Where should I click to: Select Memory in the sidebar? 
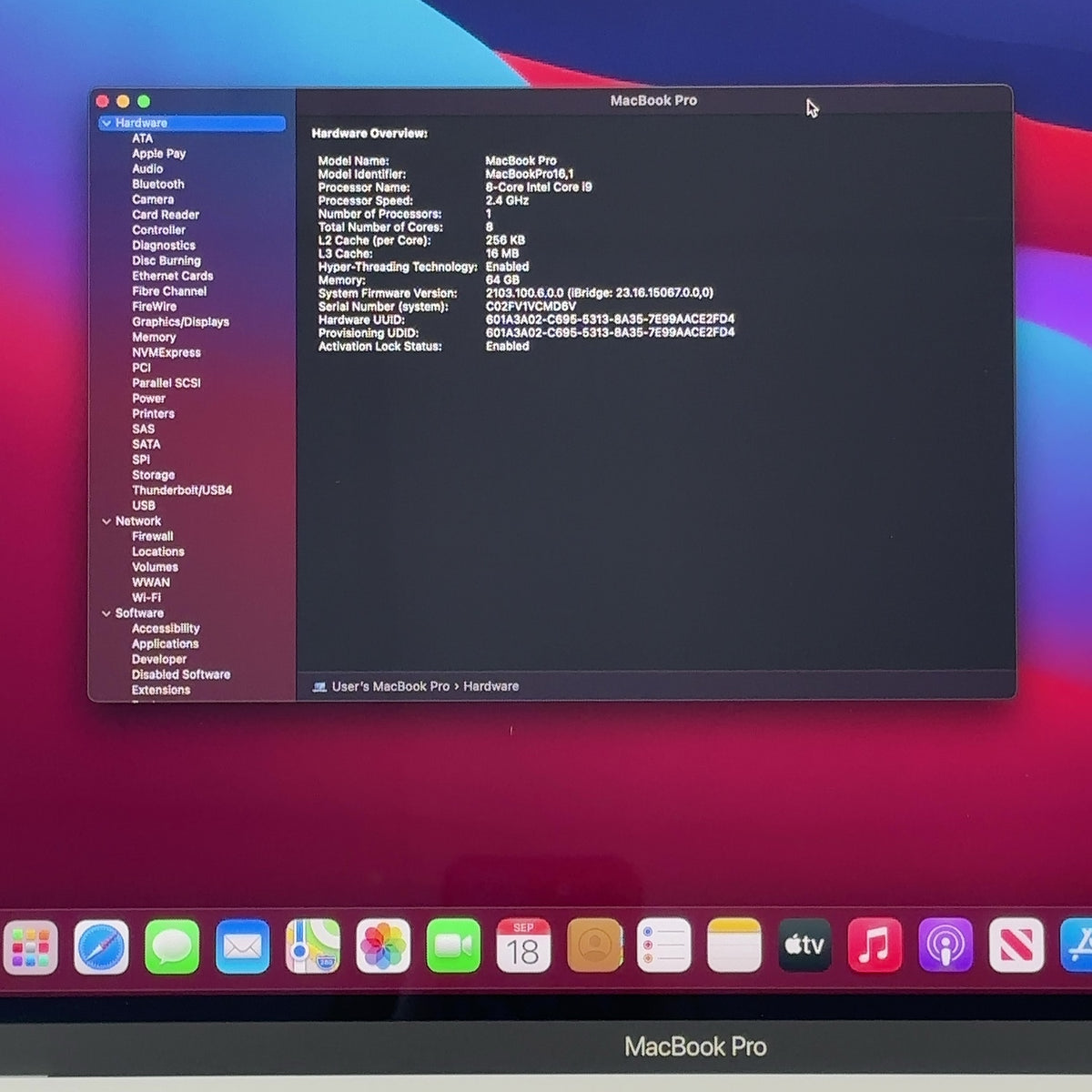pos(154,337)
